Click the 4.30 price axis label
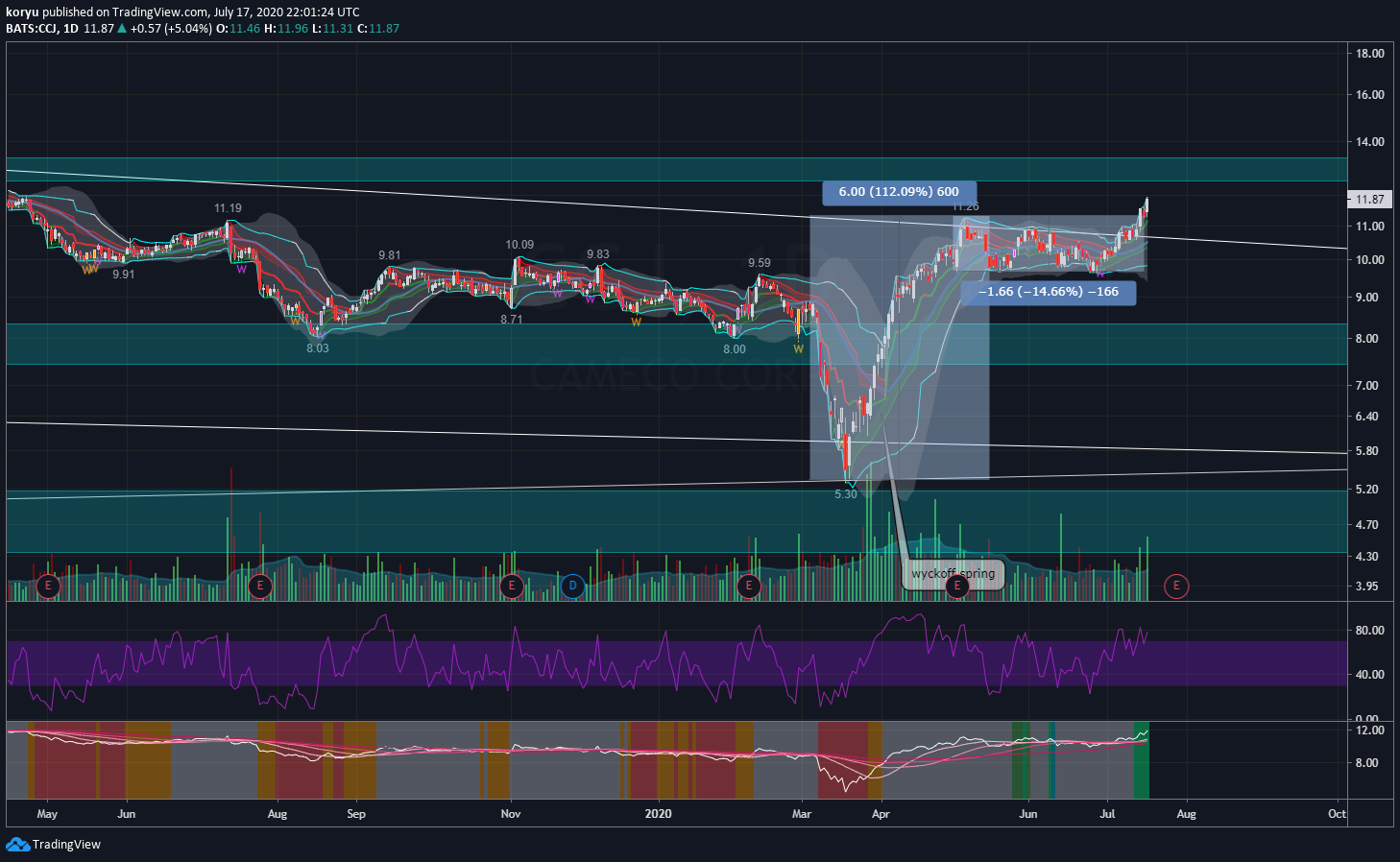The image size is (1400, 862). (1366, 557)
